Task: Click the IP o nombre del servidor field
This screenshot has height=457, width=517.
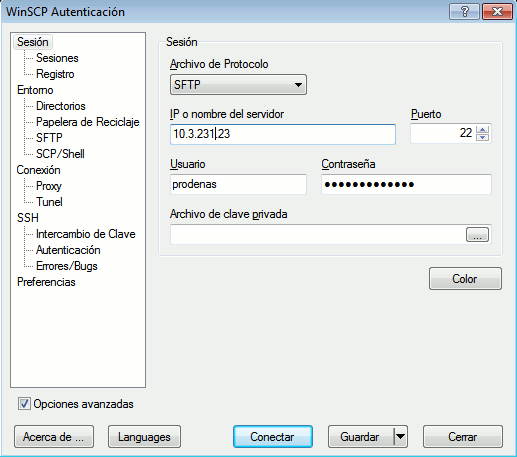Action: click(x=283, y=134)
